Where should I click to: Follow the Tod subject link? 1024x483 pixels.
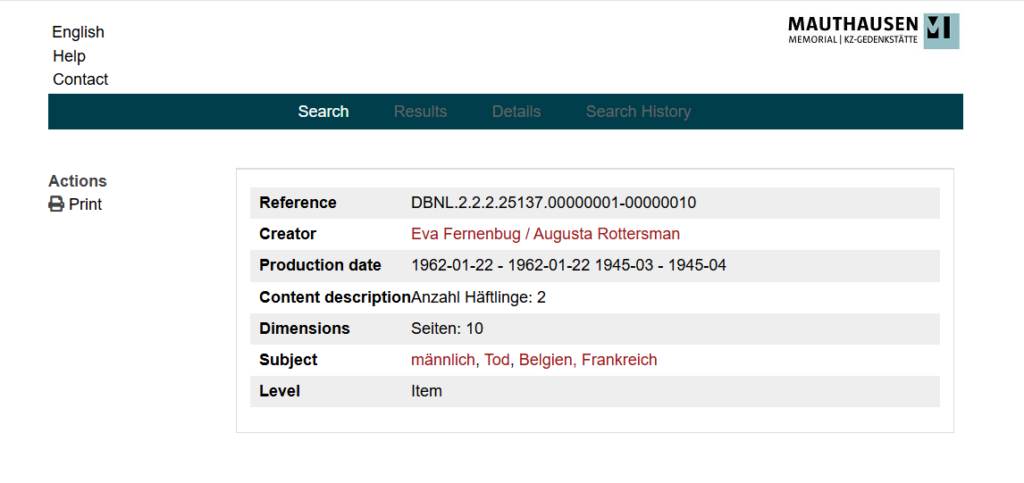point(496,360)
